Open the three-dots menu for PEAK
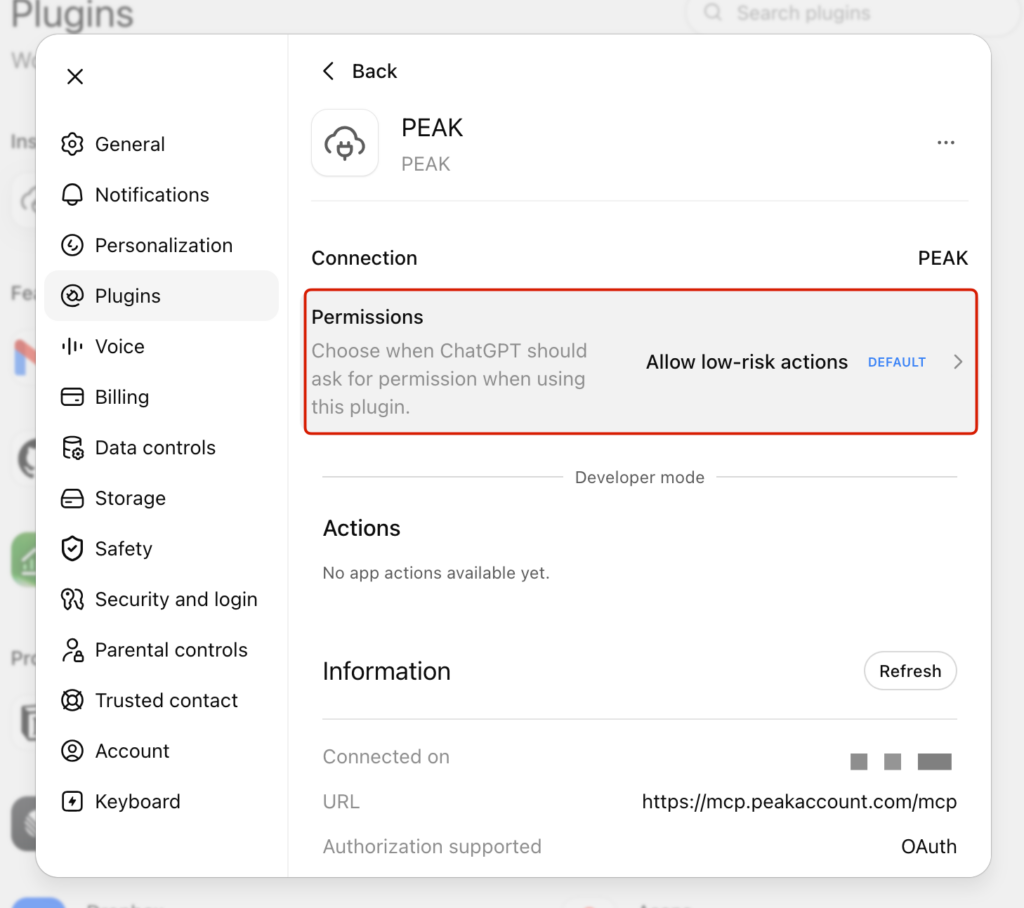Image resolution: width=1024 pixels, height=908 pixels. tap(946, 142)
